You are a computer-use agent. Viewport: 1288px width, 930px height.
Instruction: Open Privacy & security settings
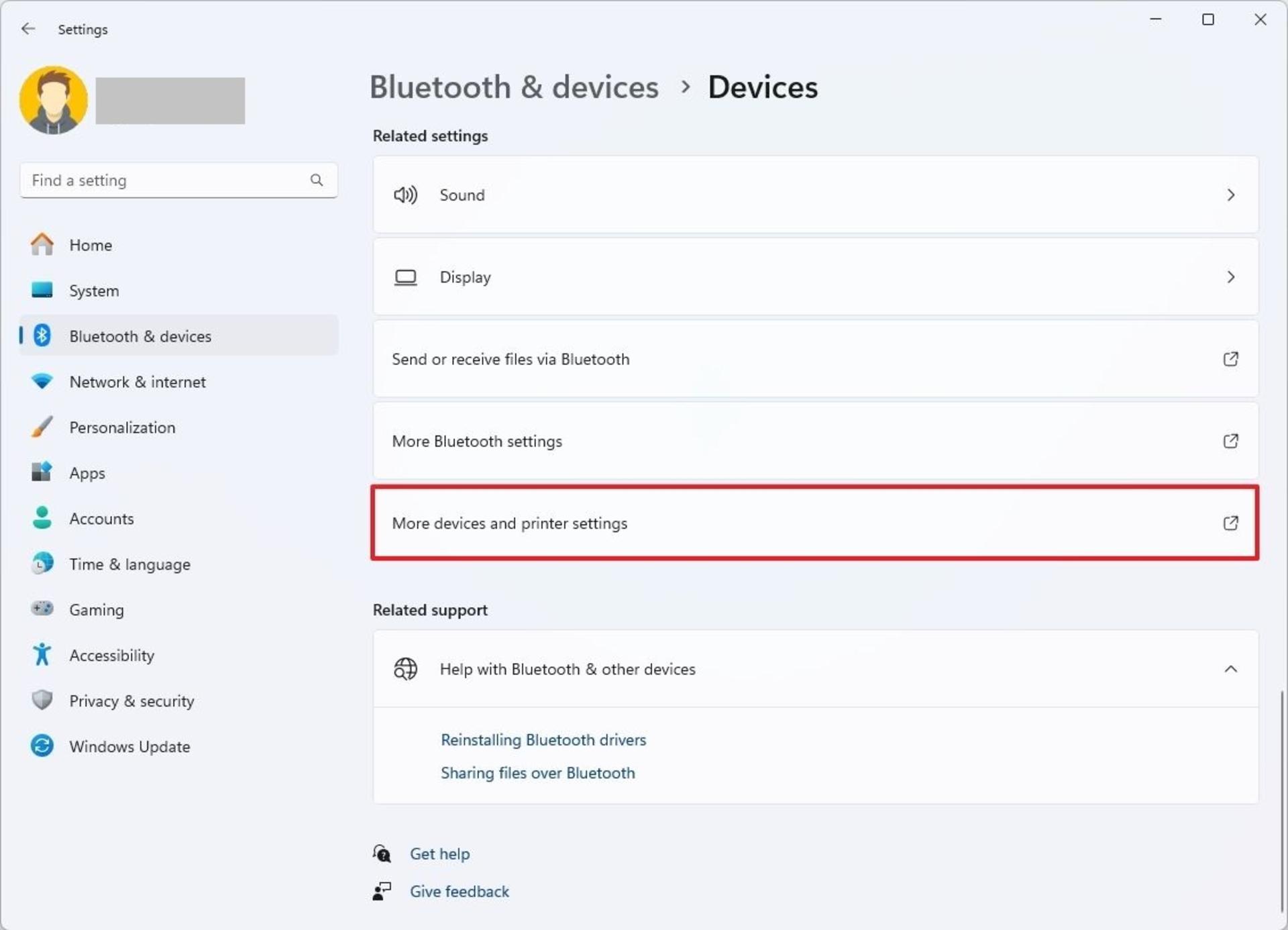point(178,701)
